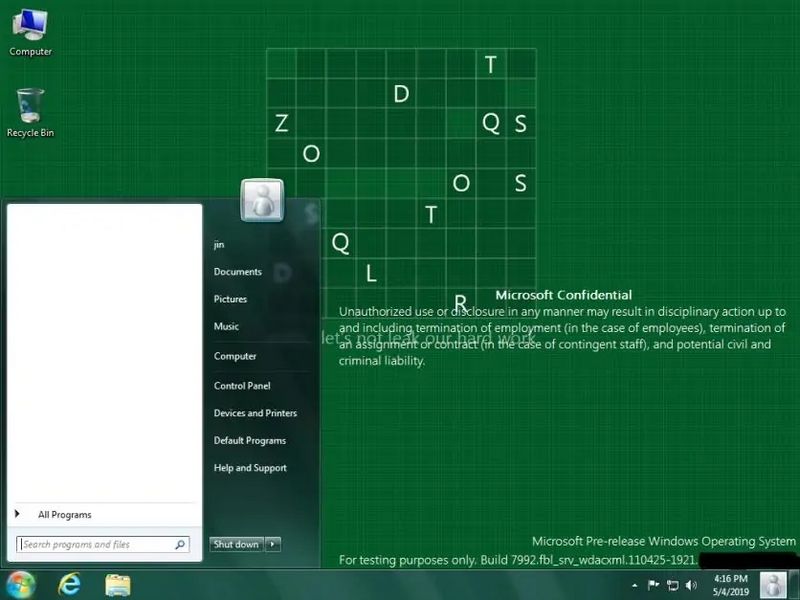Open Documents from the Start menu
The width and height of the screenshot is (800, 600).
coord(238,272)
